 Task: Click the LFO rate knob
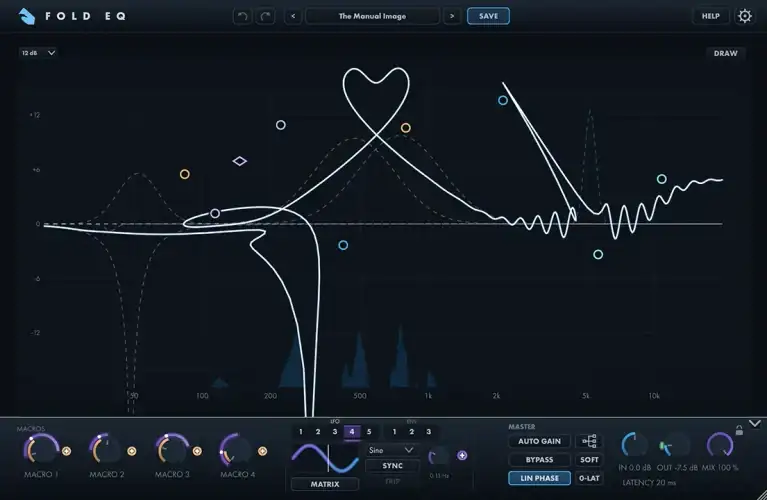(x=439, y=456)
